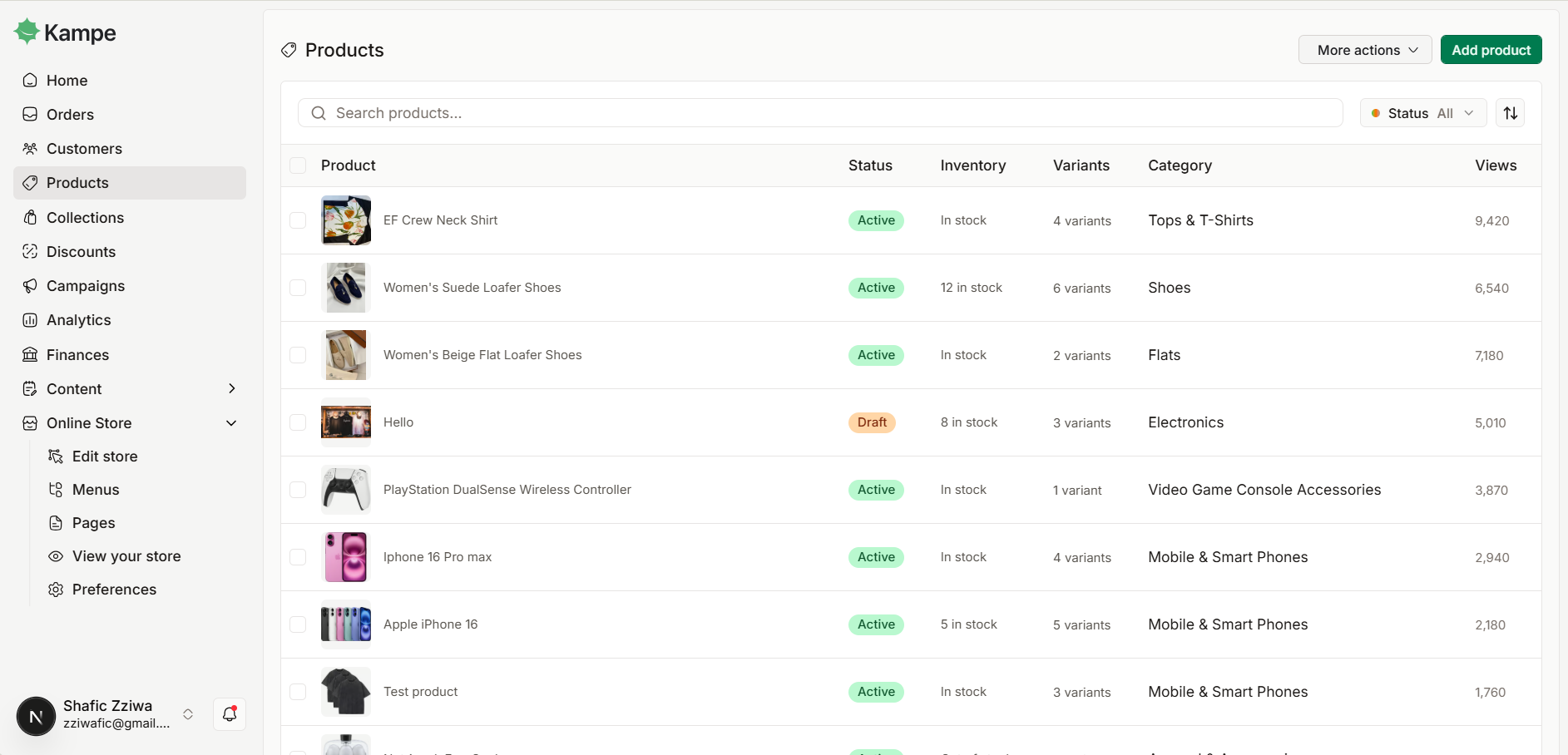Screen dimensions: 1568x755
Task: Expand the More actions dropdown
Action: pos(1365,50)
